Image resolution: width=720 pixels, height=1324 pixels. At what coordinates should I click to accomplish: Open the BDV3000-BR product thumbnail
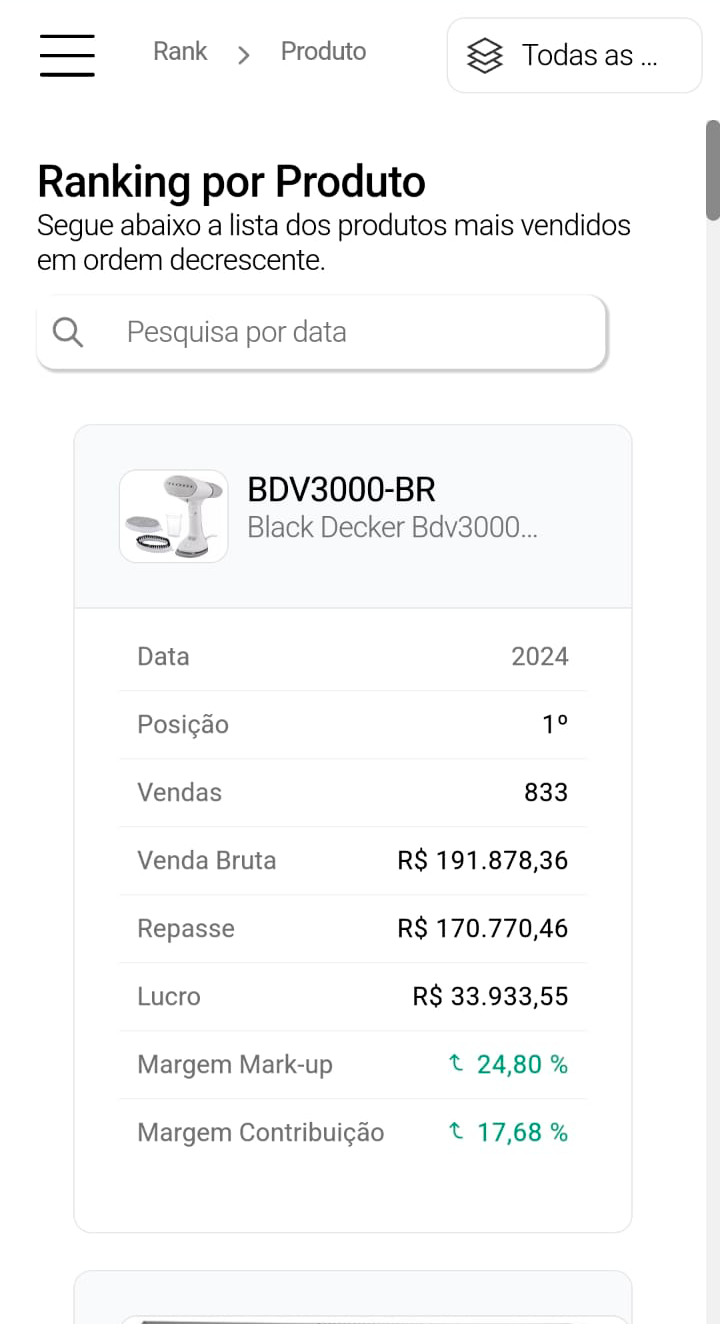pos(173,516)
